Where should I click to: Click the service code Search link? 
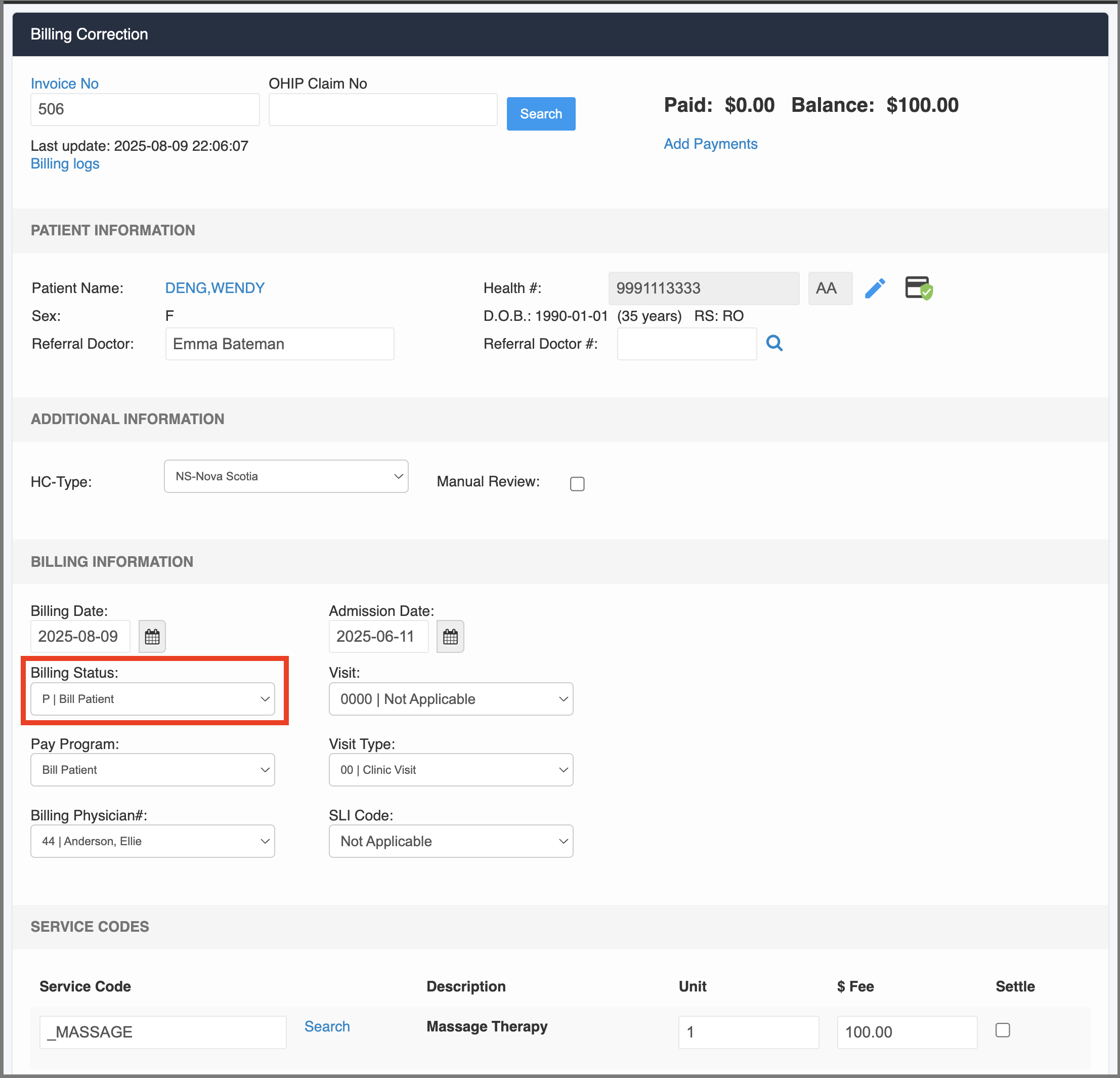pyautogui.click(x=327, y=1026)
